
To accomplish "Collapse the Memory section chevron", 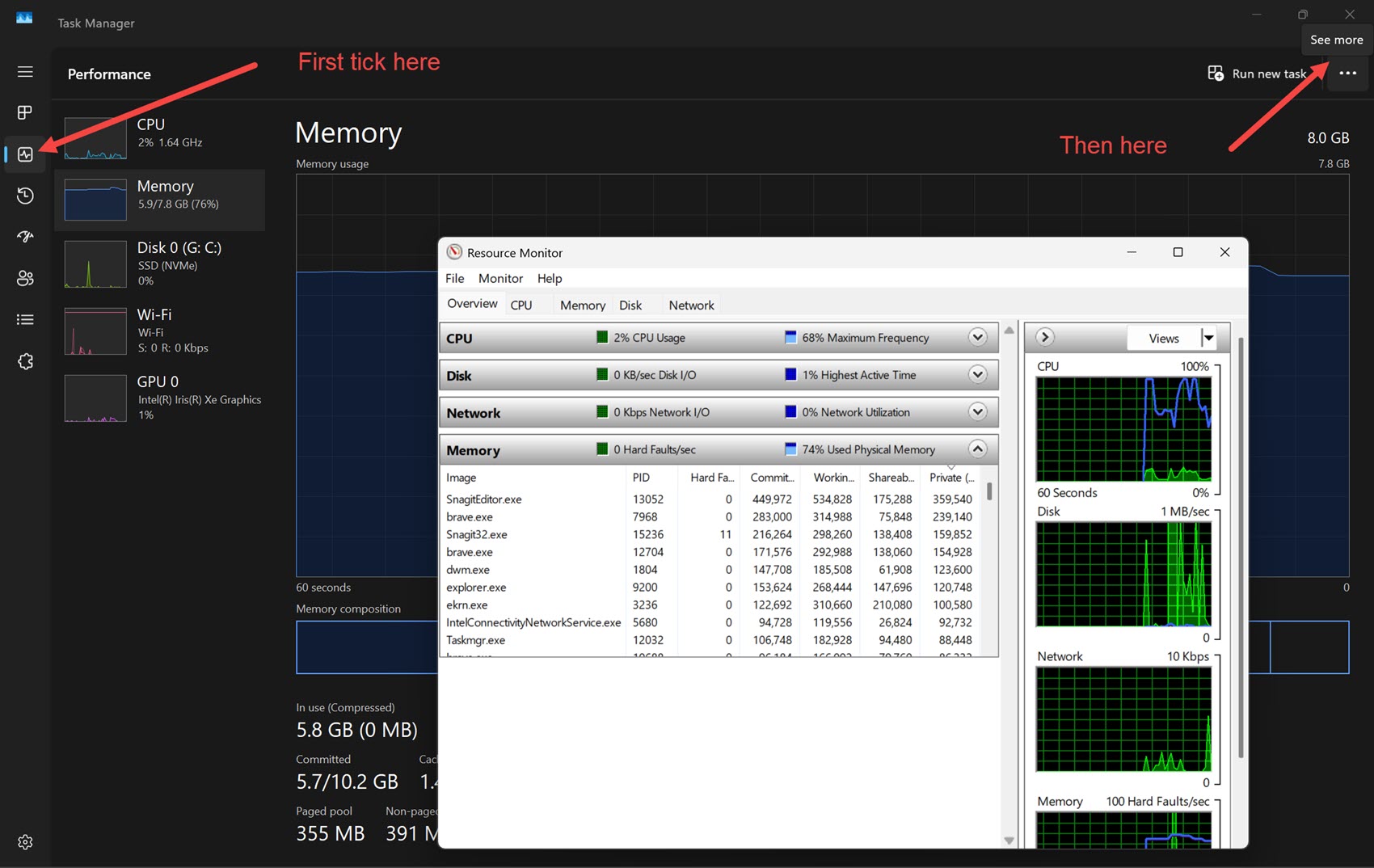I will point(977,449).
